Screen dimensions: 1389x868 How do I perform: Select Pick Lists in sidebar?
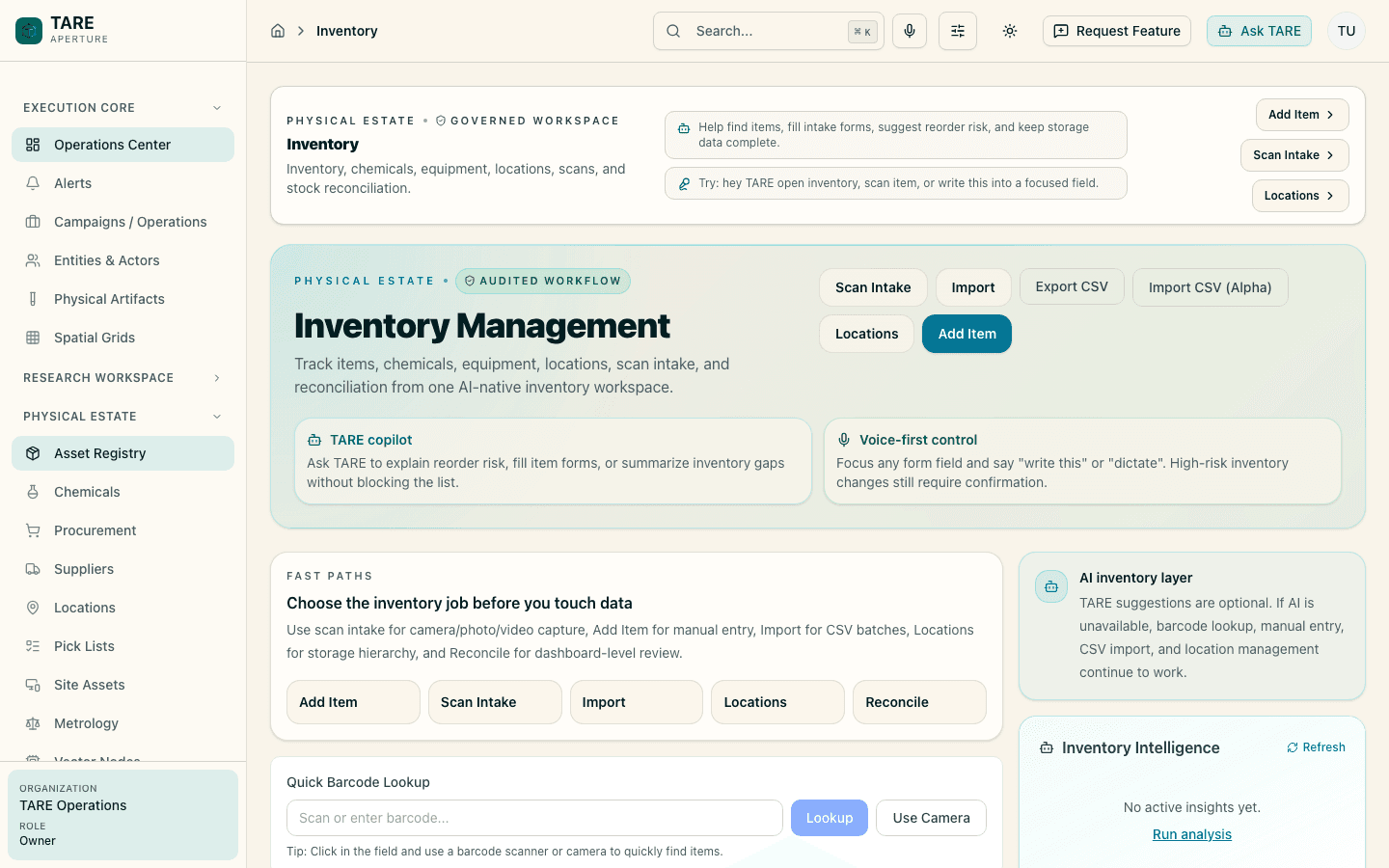[x=123, y=646]
